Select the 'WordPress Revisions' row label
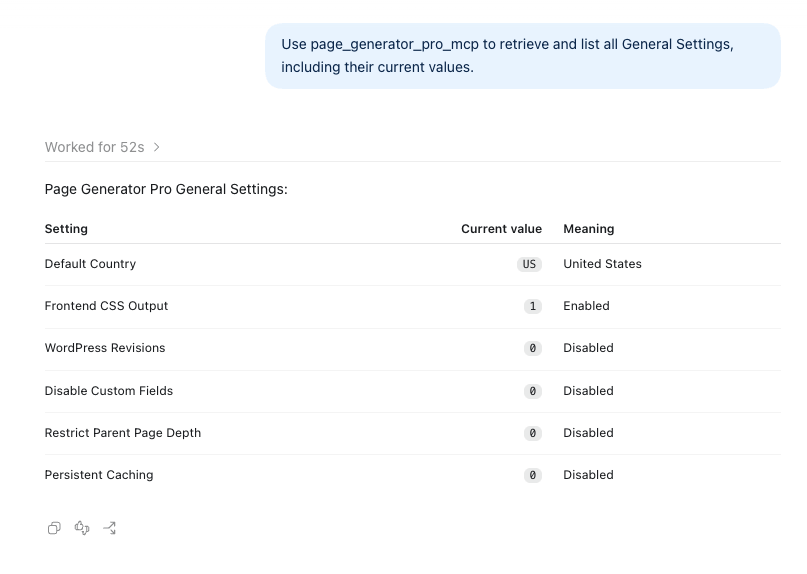 pos(105,348)
